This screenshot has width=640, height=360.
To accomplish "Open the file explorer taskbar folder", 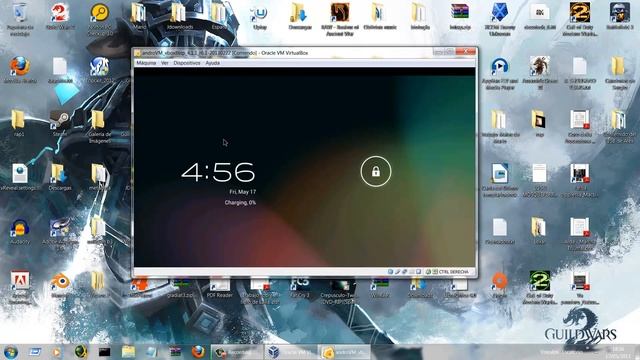I will click(128, 352).
